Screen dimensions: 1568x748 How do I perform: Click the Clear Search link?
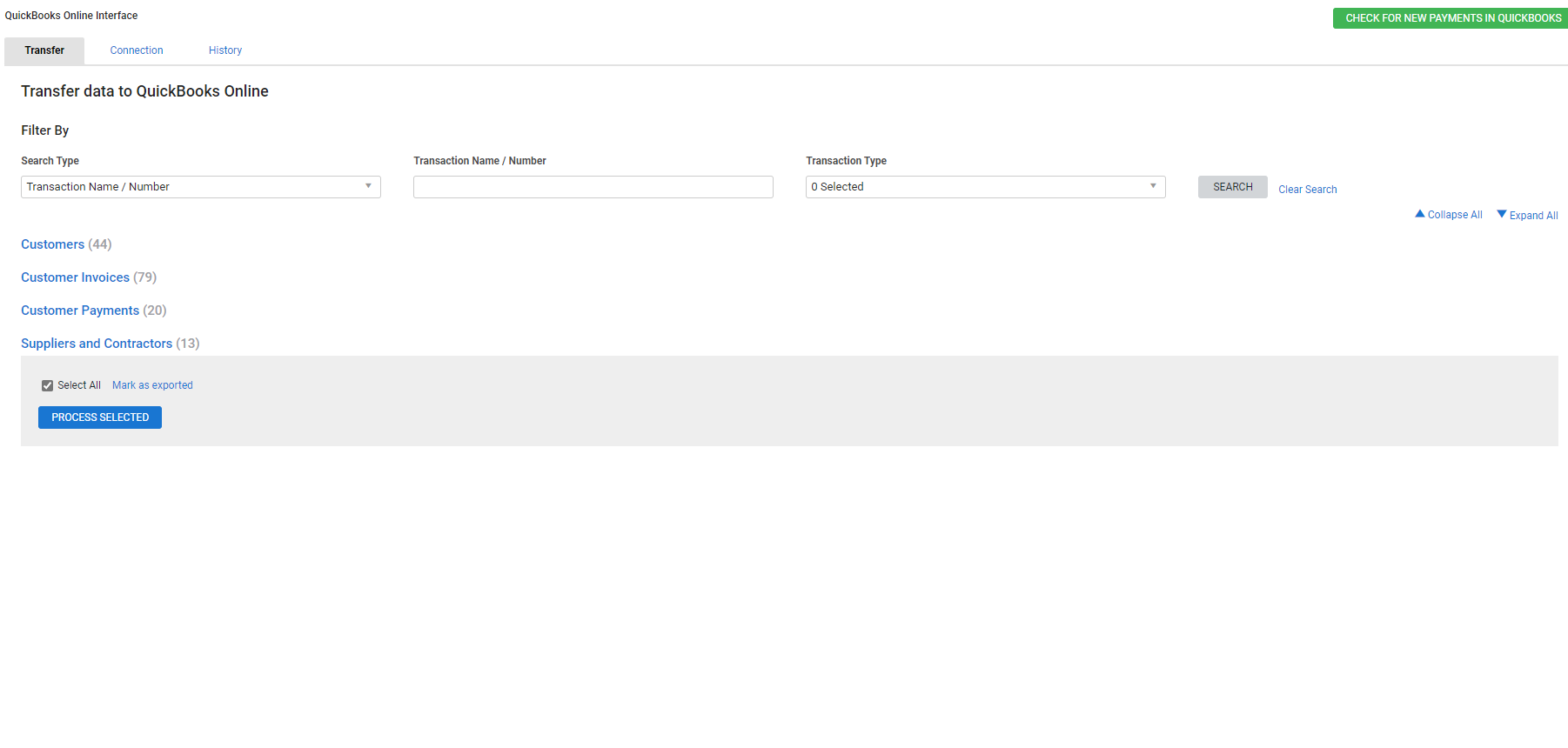click(x=1308, y=190)
